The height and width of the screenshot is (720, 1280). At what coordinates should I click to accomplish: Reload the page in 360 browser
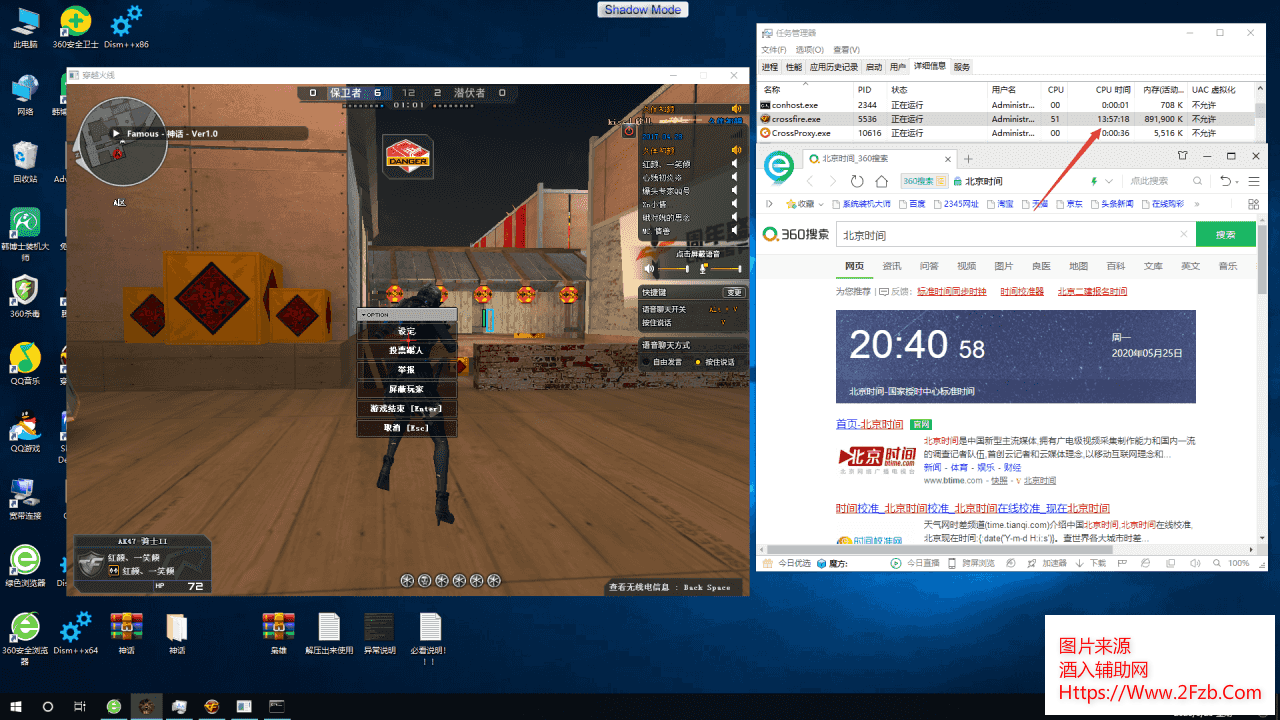pyautogui.click(x=857, y=181)
